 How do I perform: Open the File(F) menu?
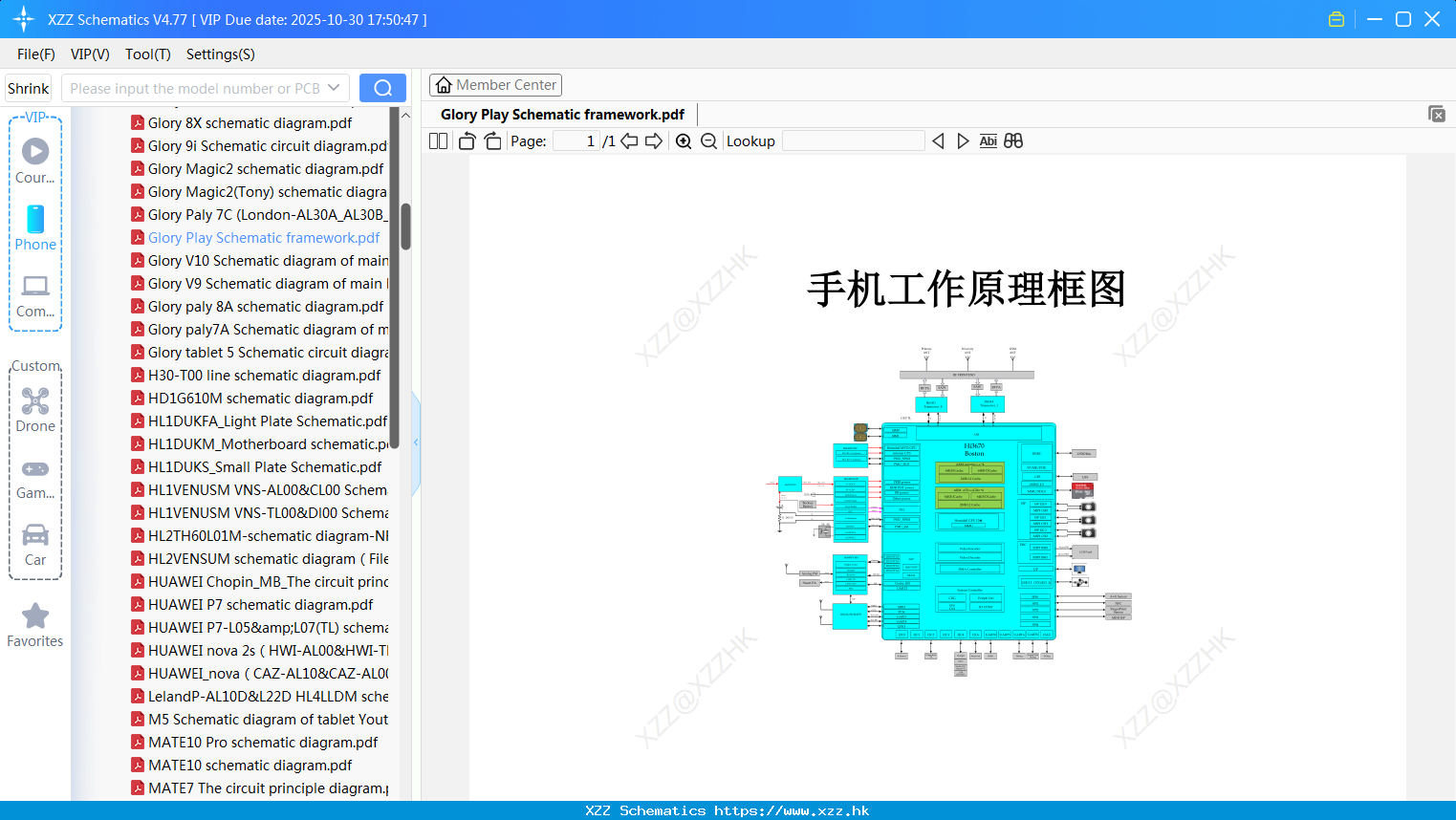tap(36, 54)
